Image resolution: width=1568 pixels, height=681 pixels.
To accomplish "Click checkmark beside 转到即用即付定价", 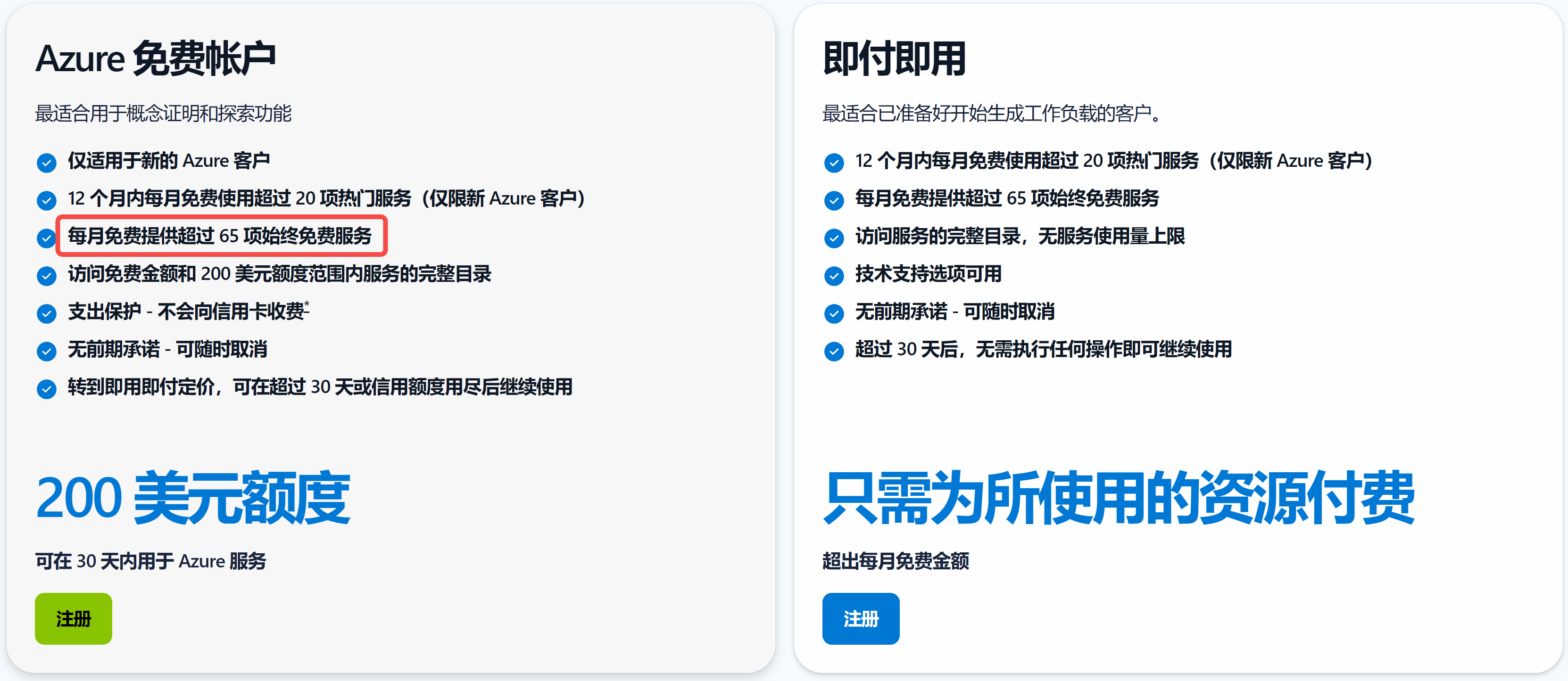I will tap(46, 389).
